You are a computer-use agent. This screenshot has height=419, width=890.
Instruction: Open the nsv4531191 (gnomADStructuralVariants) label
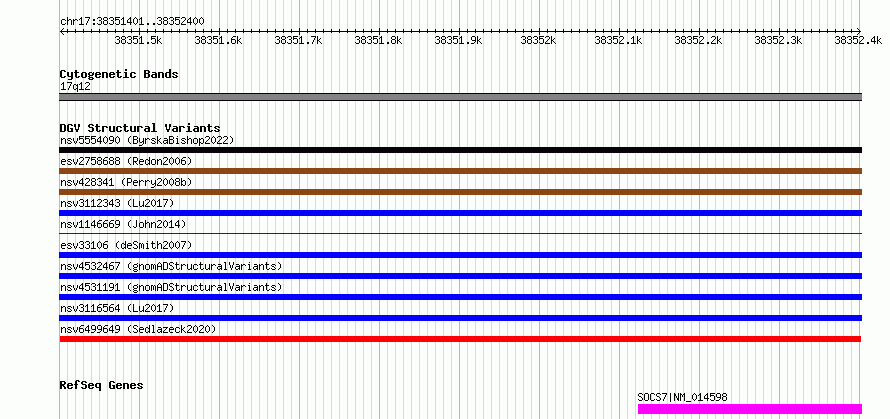(171, 287)
